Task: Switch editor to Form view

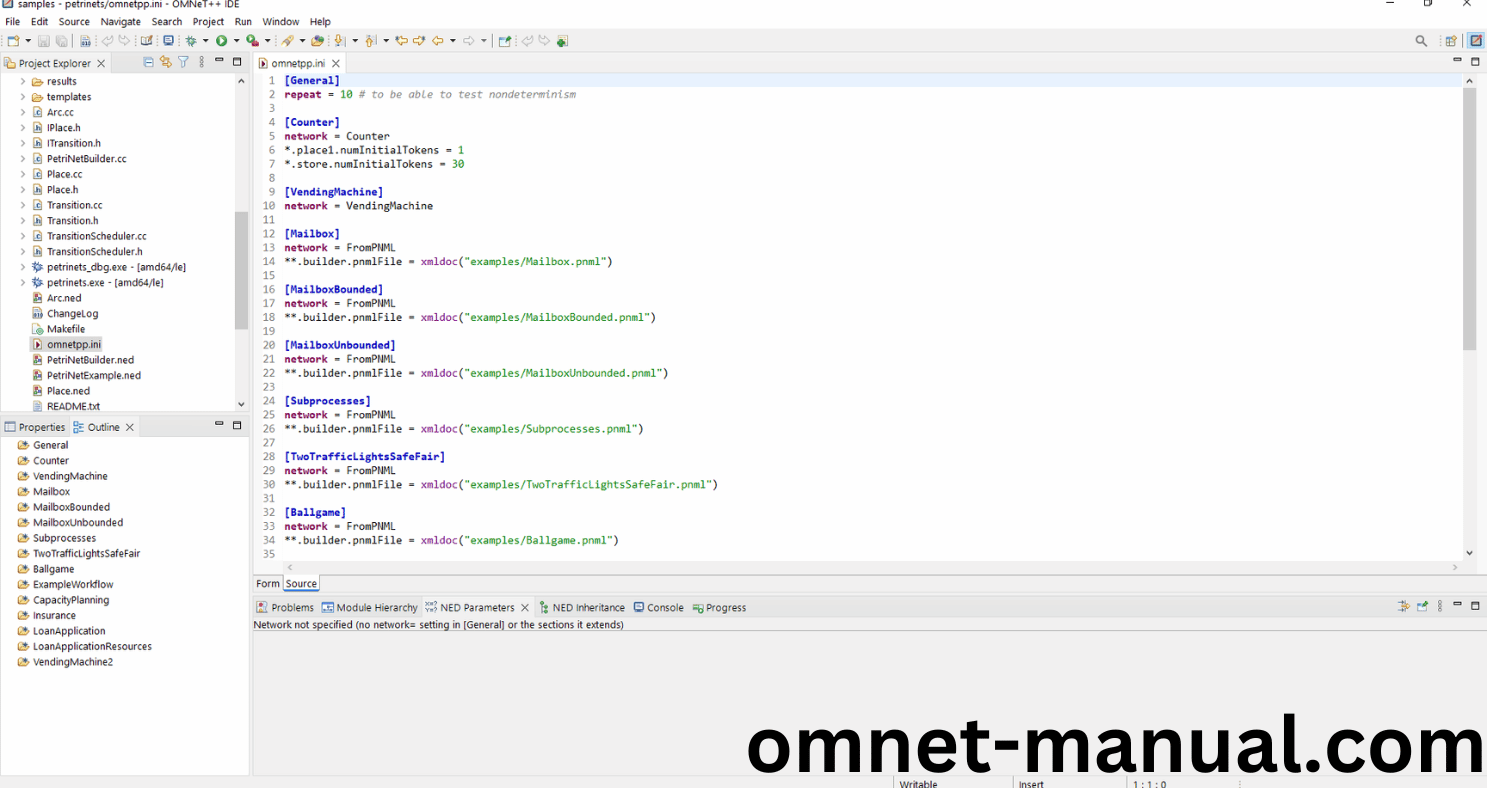Action: click(268, 584)
